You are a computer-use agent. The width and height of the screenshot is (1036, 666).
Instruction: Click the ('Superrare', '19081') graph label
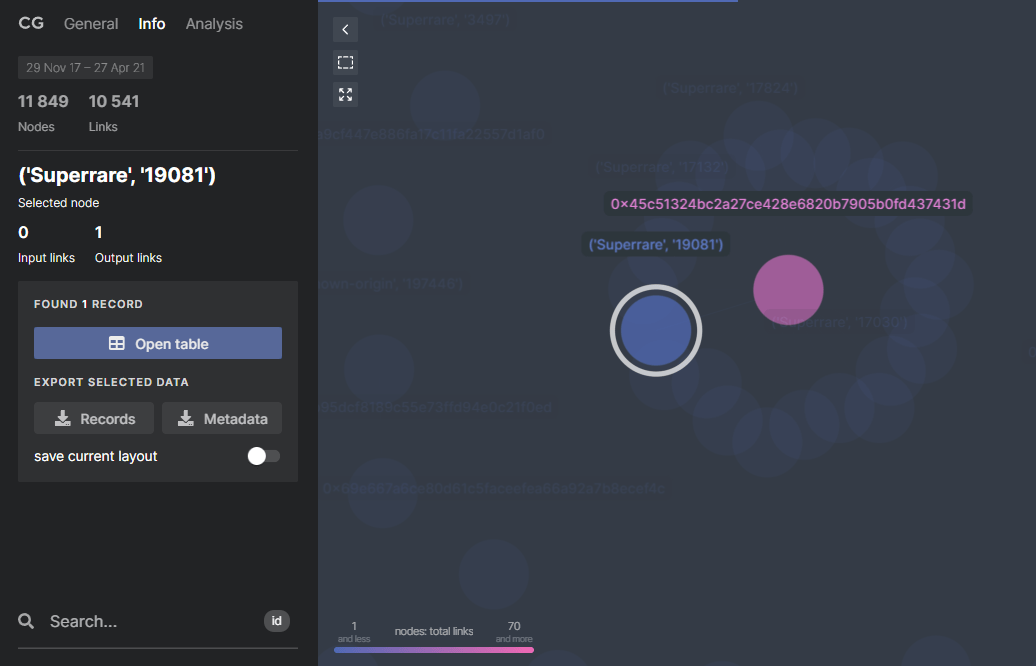[x=655, y=244]
